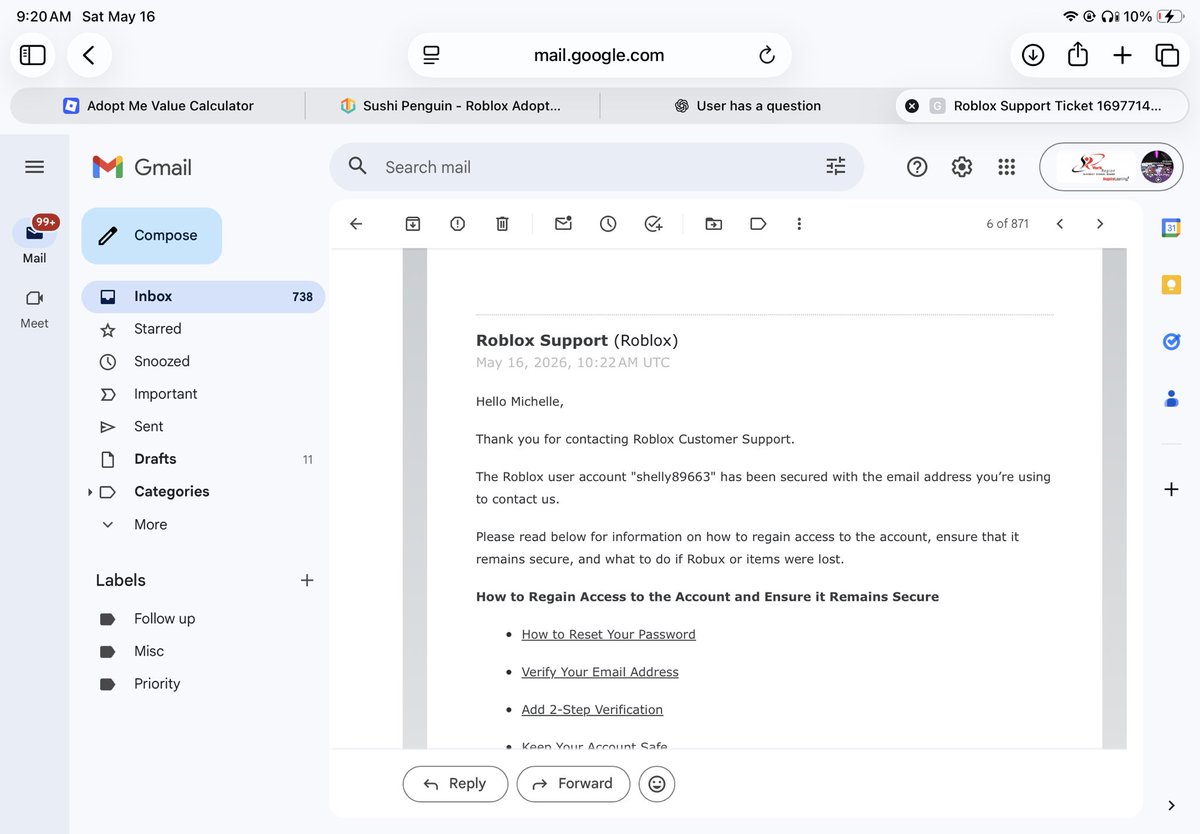Screen dimensions: 1200x834
Task: Open Google Keep side panel icon
Action: (1171, 285)
